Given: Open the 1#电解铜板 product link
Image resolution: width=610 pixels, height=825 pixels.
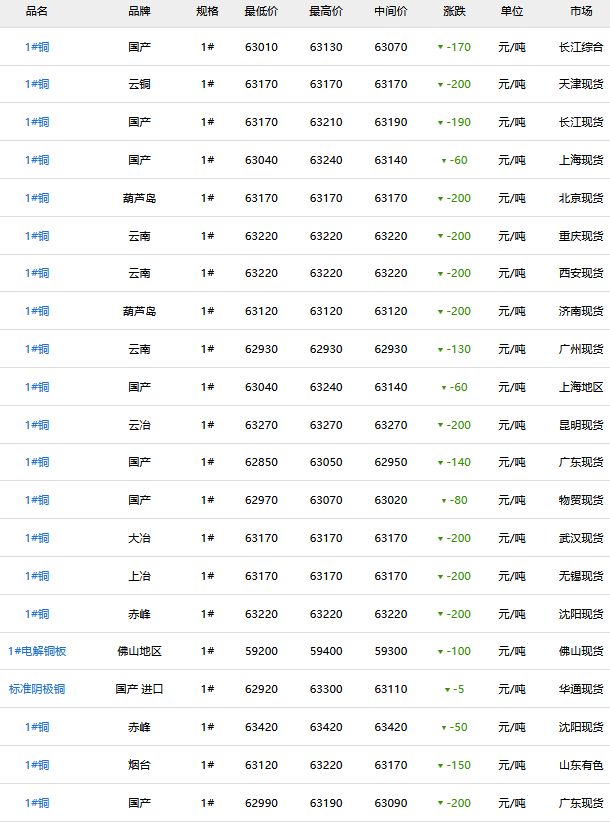Looking at the screenshot, I should [37, 651].
